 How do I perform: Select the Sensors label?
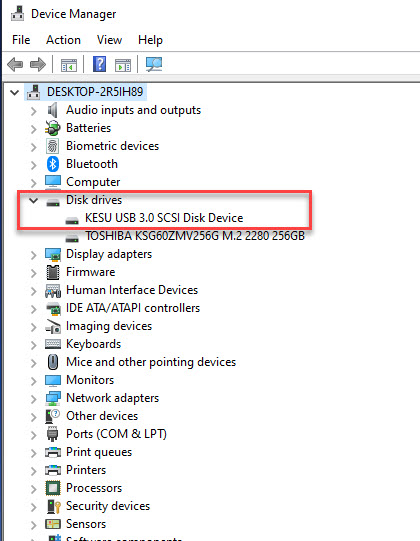click(x=86, y=524)
